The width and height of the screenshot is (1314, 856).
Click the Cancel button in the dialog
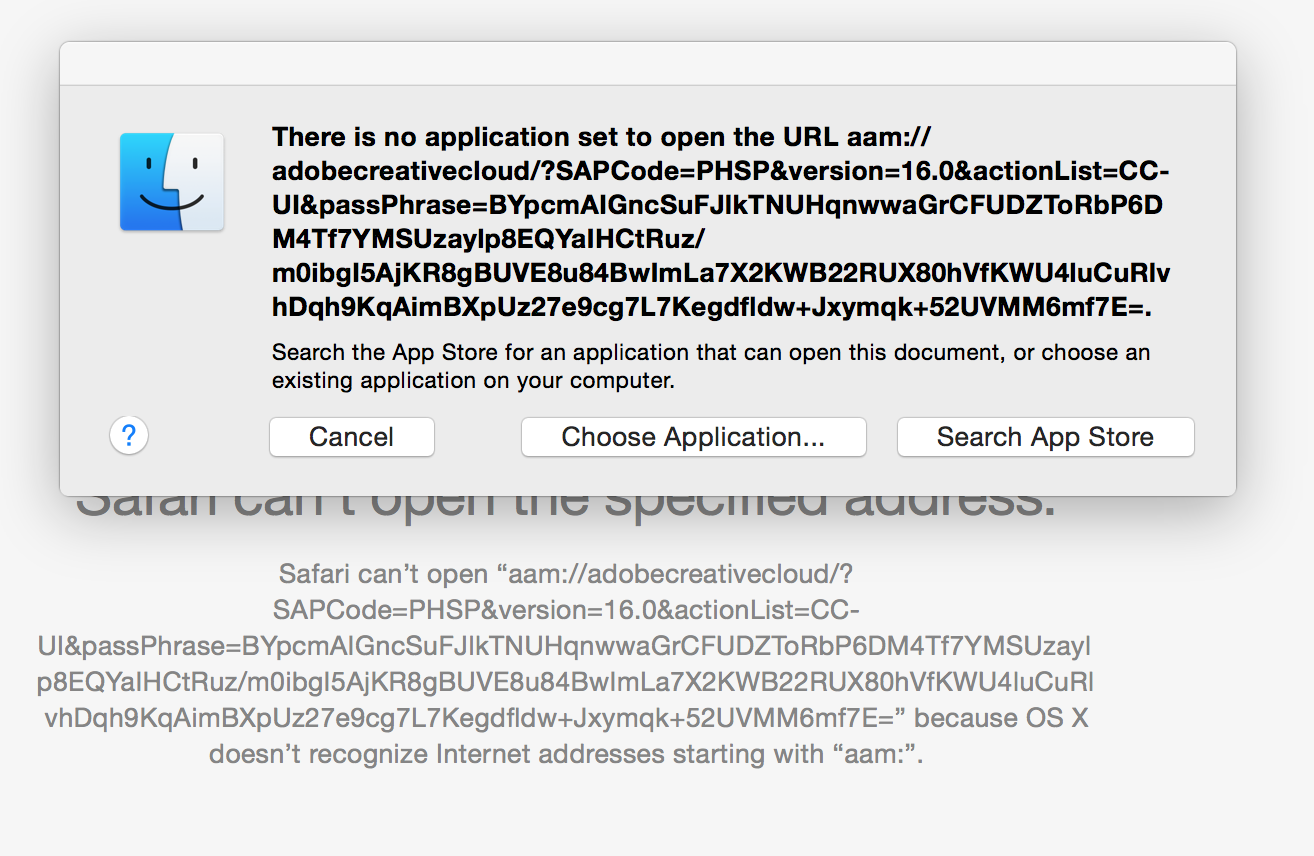352,437
